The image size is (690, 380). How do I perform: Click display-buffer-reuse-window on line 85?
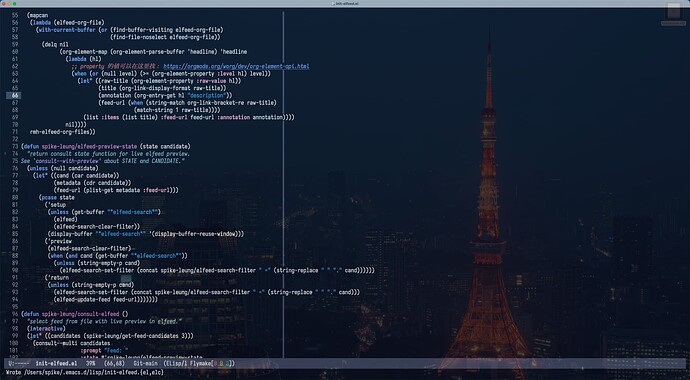195,234
